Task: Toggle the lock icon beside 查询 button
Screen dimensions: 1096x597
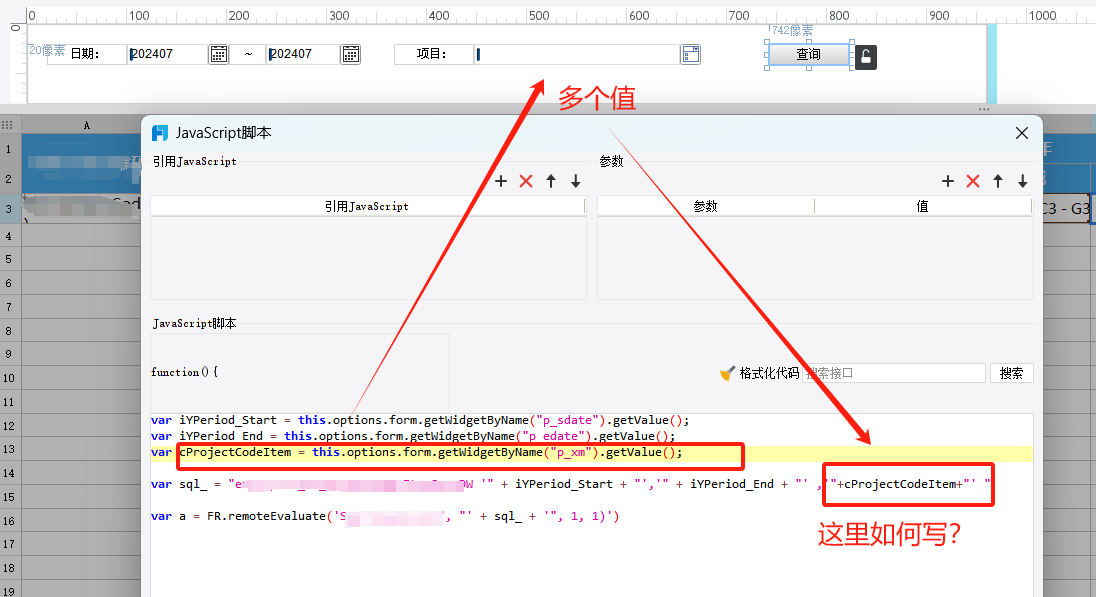Action: click(x=865, y=57)
